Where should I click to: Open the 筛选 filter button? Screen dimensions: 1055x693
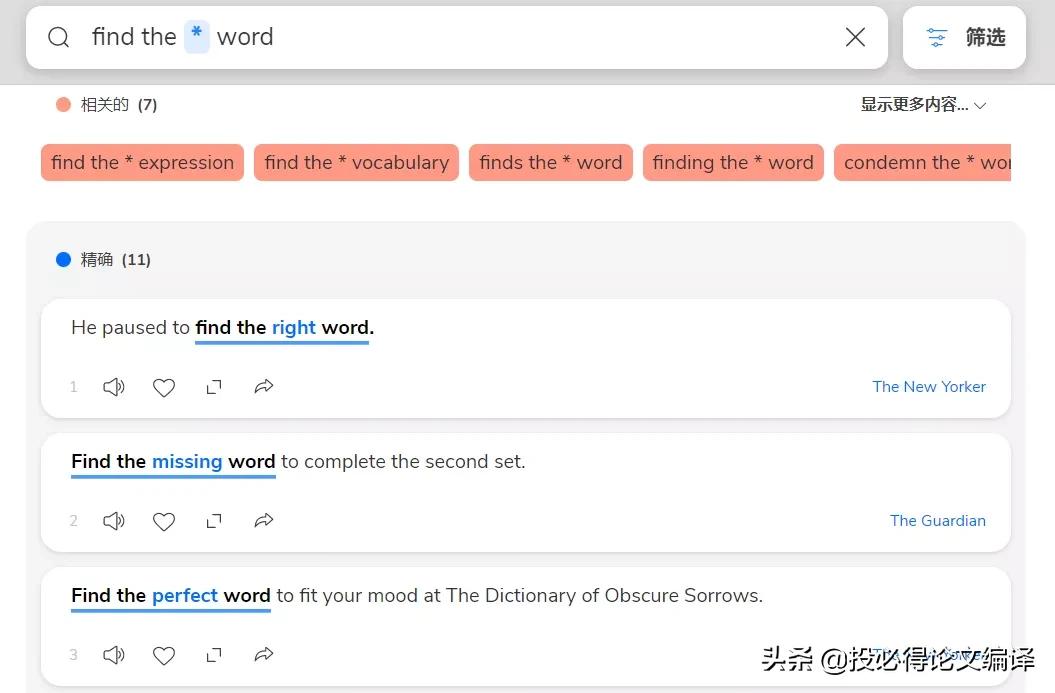964,38
